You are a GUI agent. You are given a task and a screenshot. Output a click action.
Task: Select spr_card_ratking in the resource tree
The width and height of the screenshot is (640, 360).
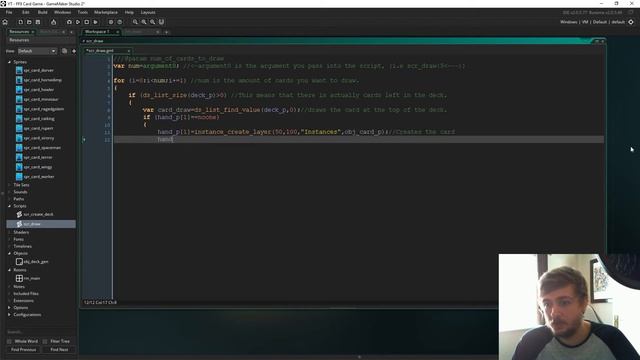39,119
